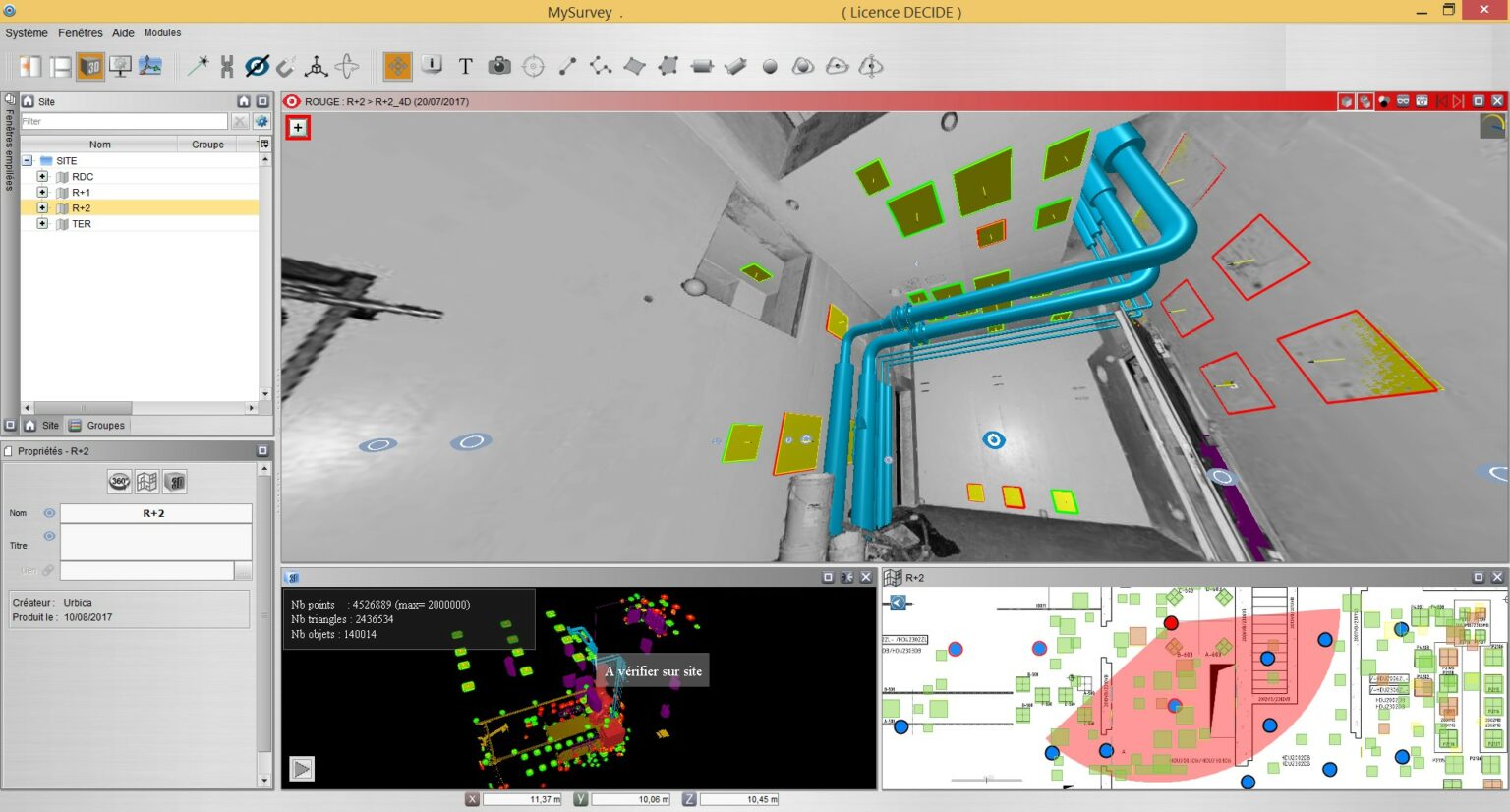Click the plus button in the panorama view
Viewport: 1510px width, 812px height.
298,128
